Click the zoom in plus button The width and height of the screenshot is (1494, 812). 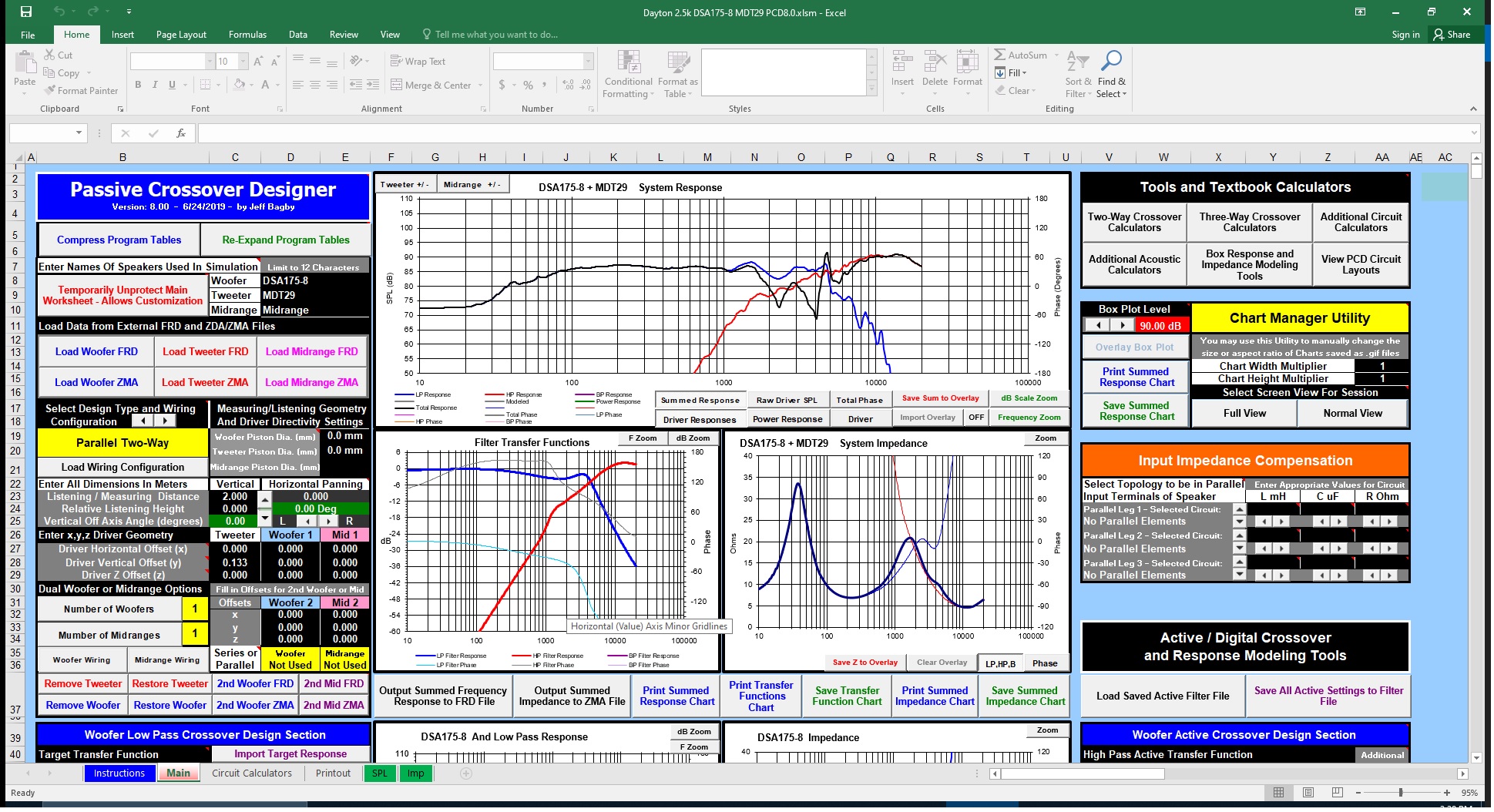click(x=1447, y=793)
